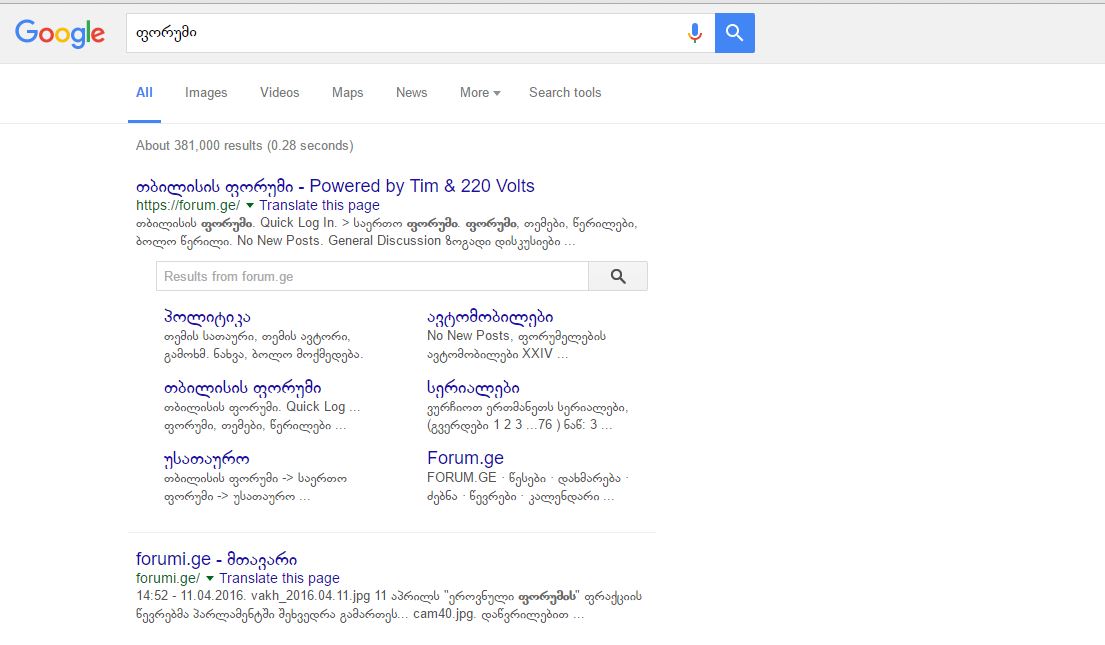Click the https://forum.ge/ green URL
This screenshot has width=1105, height=645.
click(188, 205)
